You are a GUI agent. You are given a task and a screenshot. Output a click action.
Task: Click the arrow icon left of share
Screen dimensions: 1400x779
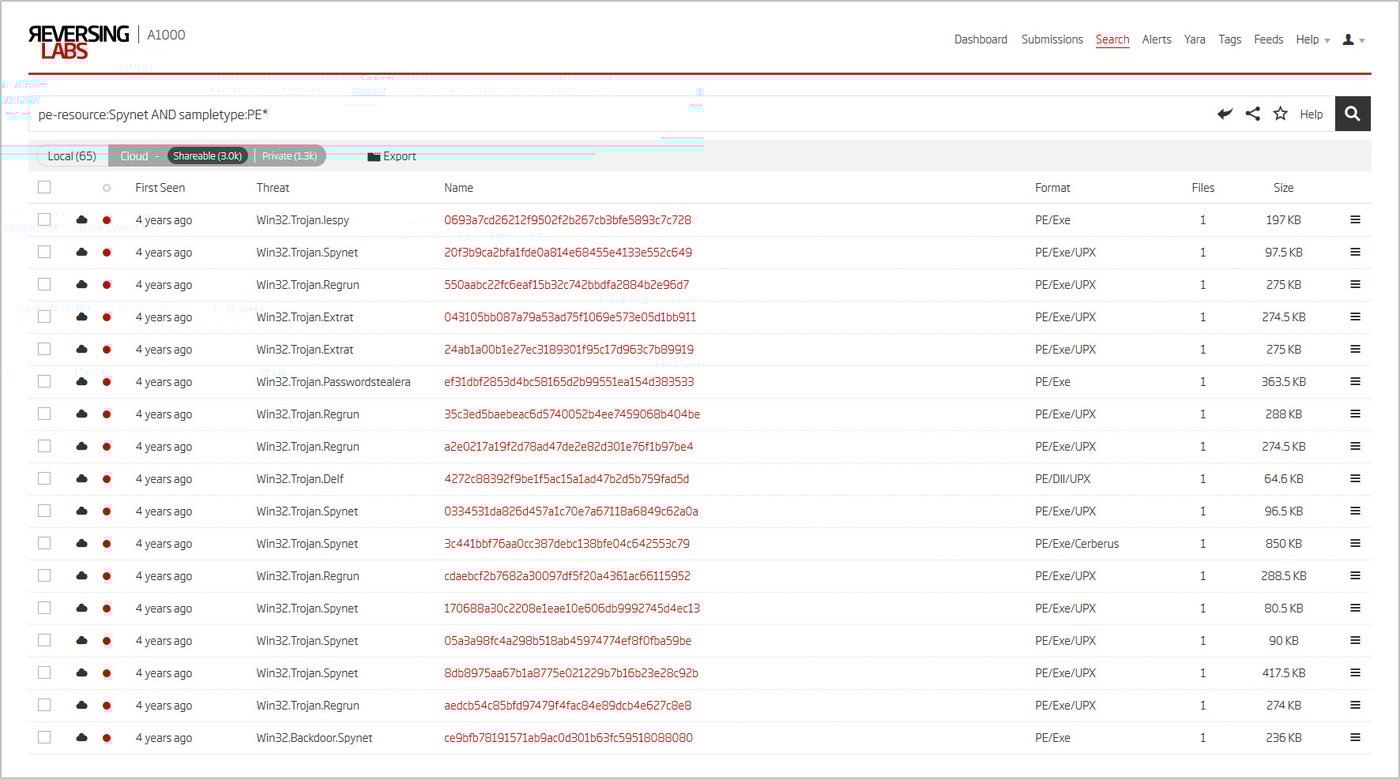point(1225,114)
